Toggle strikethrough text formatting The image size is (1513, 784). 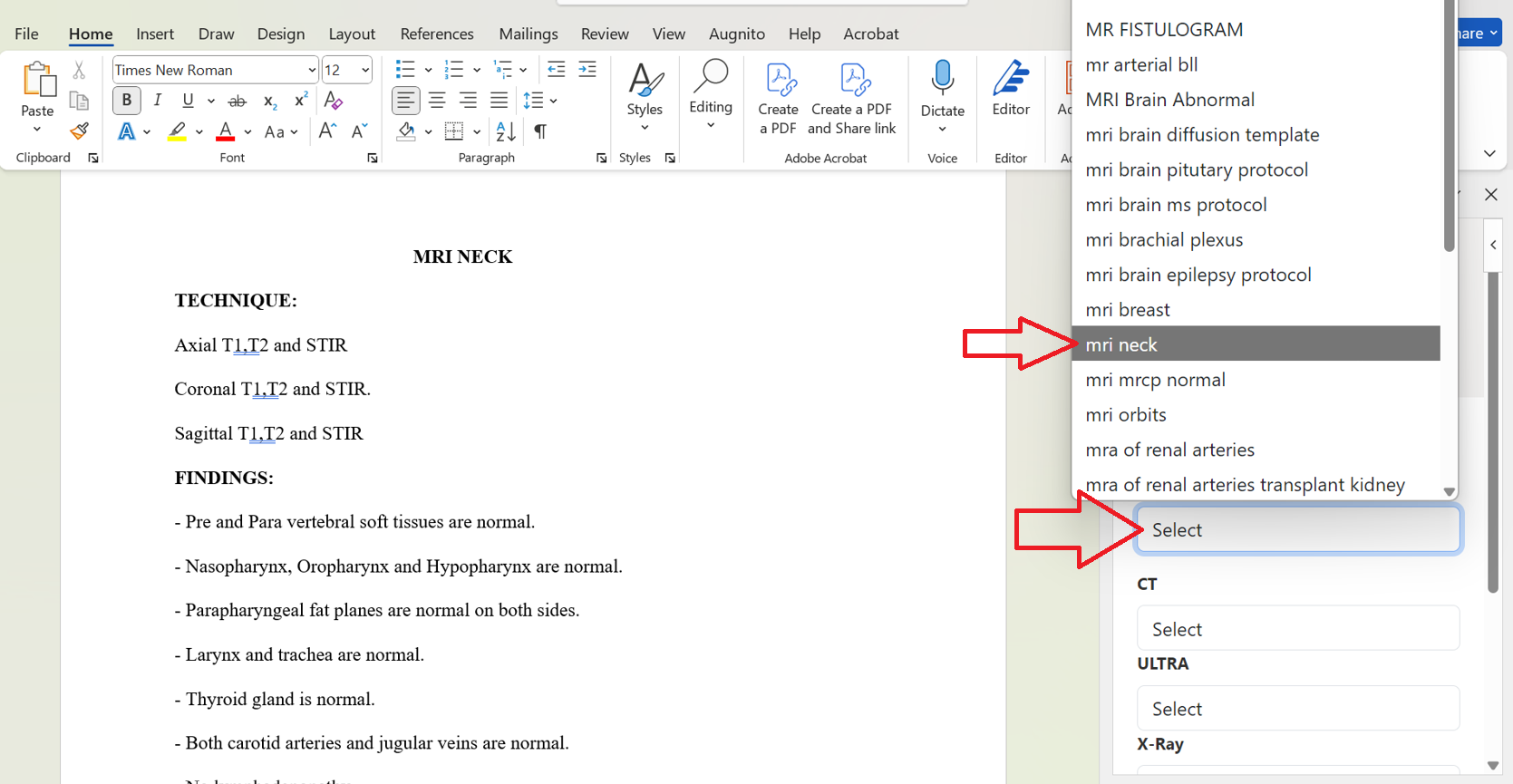coord(238,101)
